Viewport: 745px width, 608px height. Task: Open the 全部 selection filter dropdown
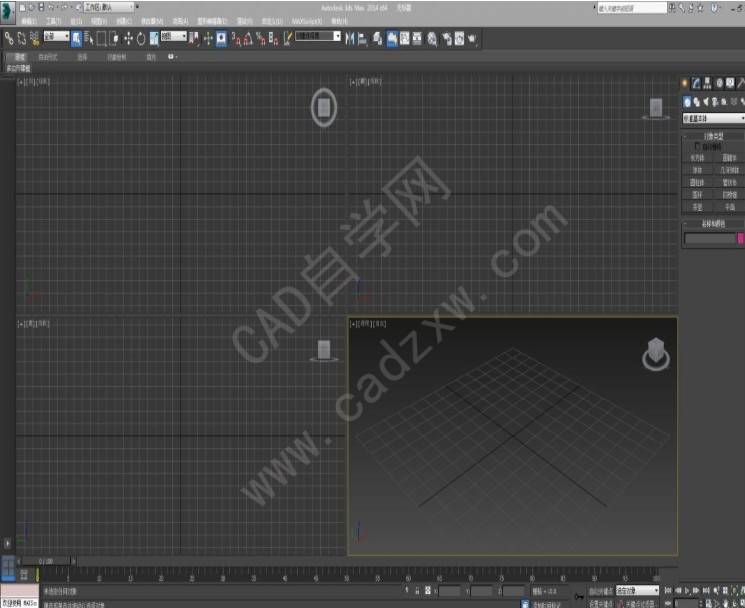[57, 36]
